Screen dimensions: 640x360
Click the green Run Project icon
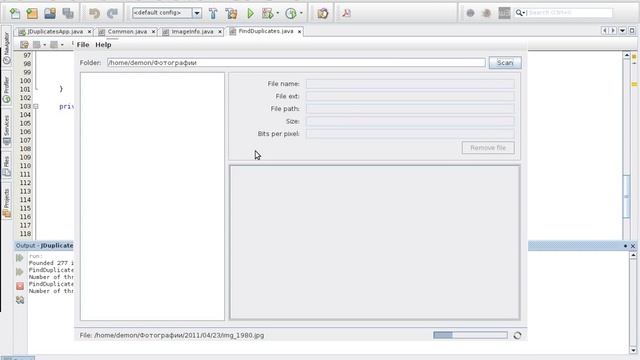(x=251, y=13)
